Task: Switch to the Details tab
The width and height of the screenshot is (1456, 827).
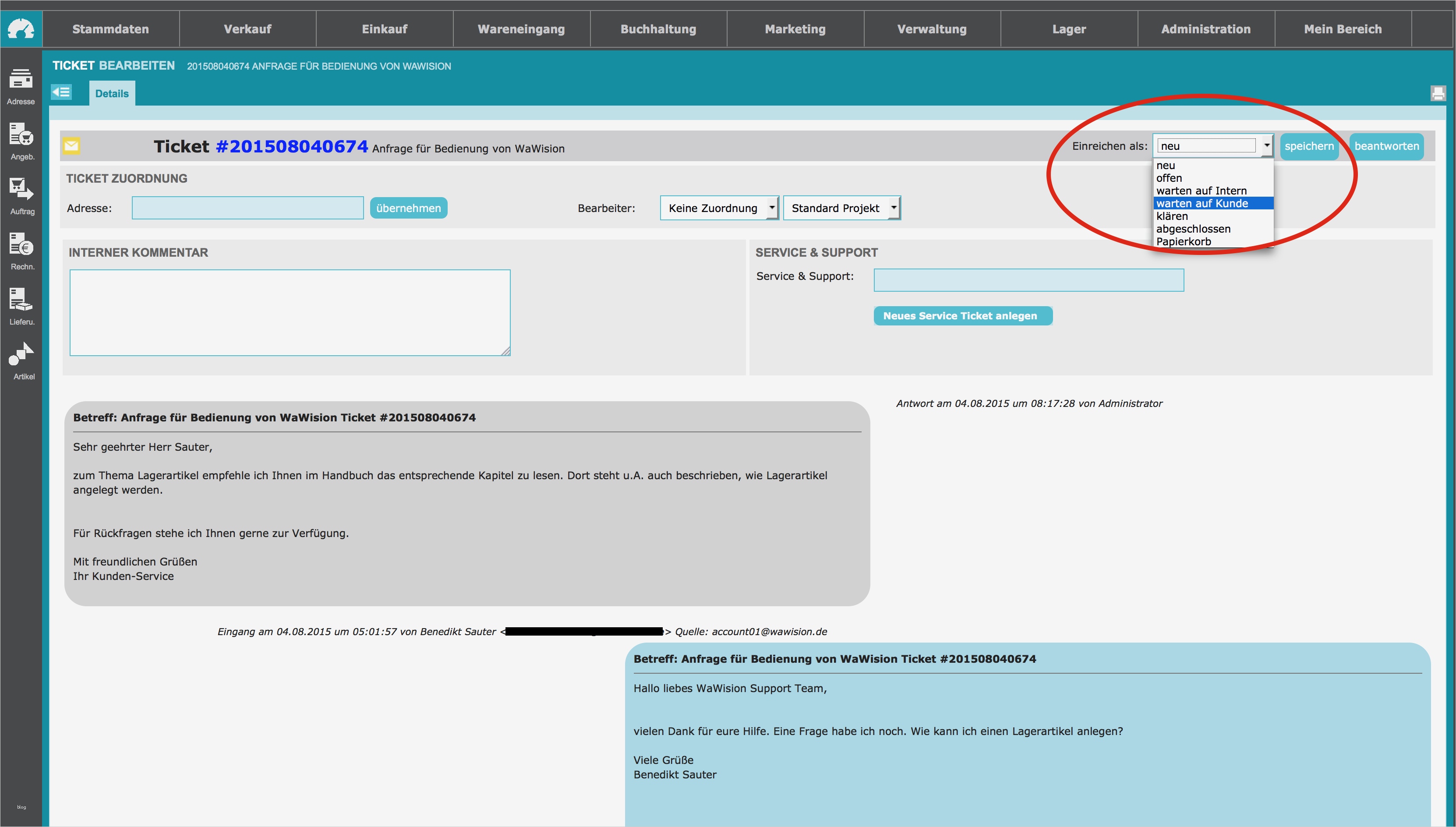Action: tap(112, 94)
